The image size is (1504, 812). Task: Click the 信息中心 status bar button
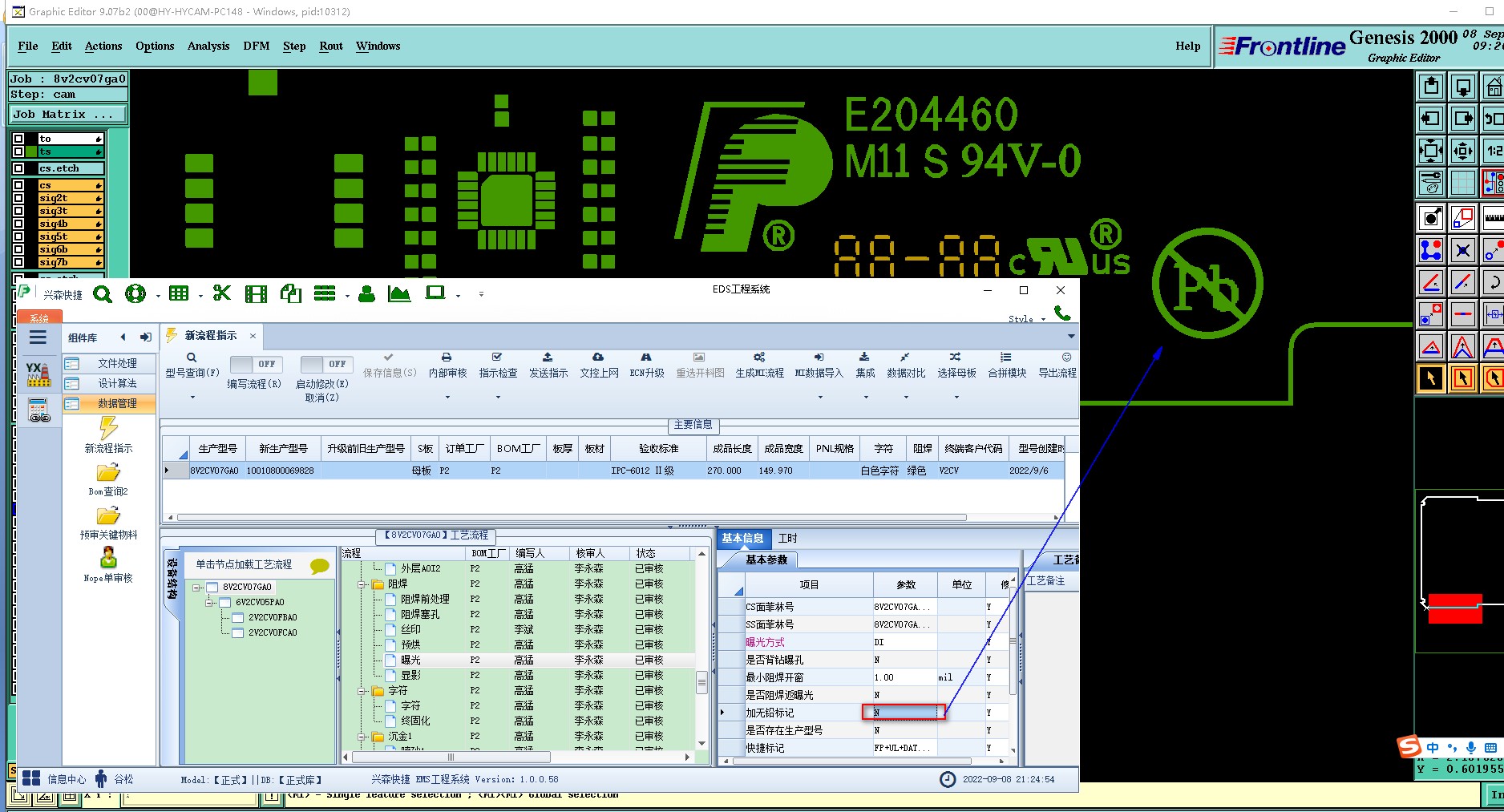point(55,778)
